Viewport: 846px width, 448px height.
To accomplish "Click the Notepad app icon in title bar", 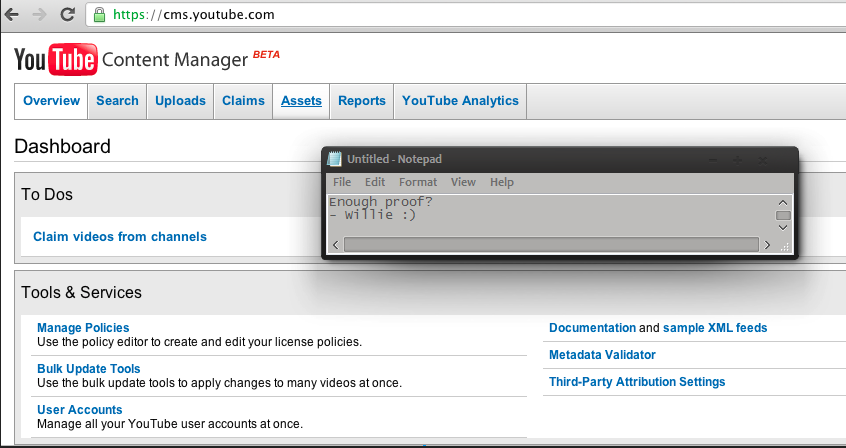I will point(335,159).
